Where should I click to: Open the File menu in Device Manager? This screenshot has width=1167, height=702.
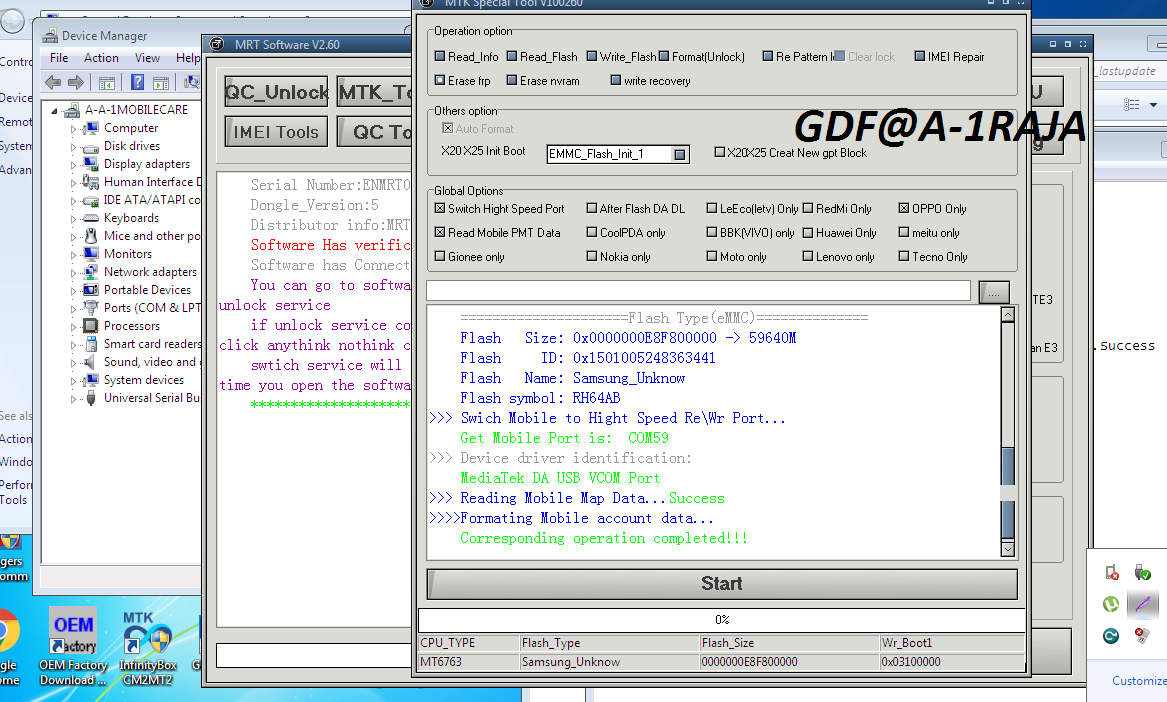(x=59, y=58)
